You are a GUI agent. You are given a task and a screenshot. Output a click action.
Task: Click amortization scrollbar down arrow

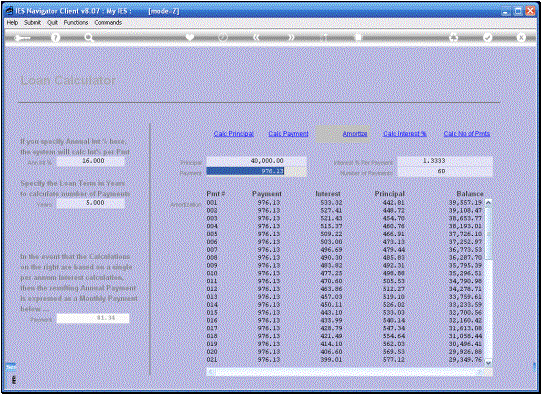tap(488, 362)
